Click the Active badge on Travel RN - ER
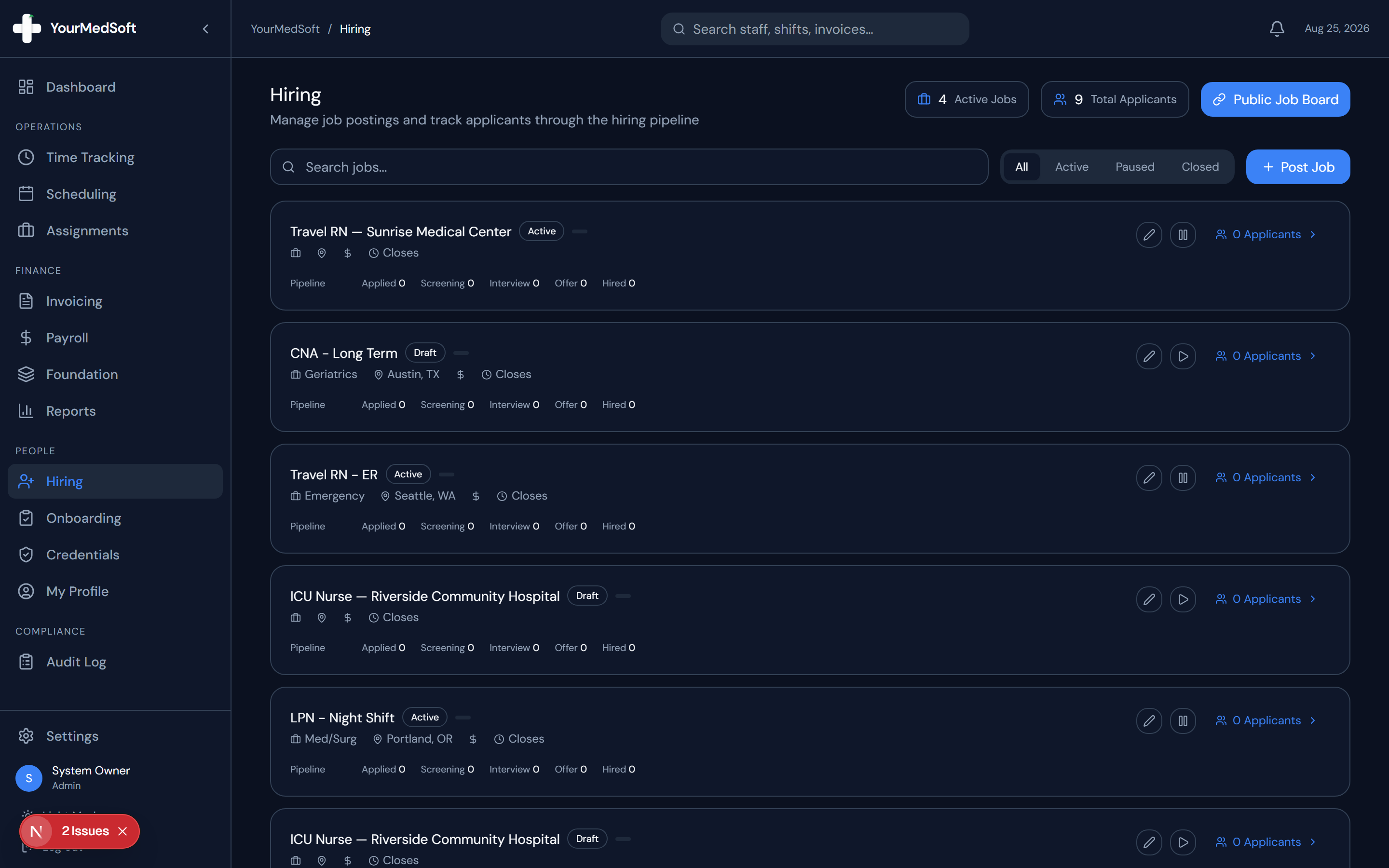1389x868 pixels. pos(408,474)
